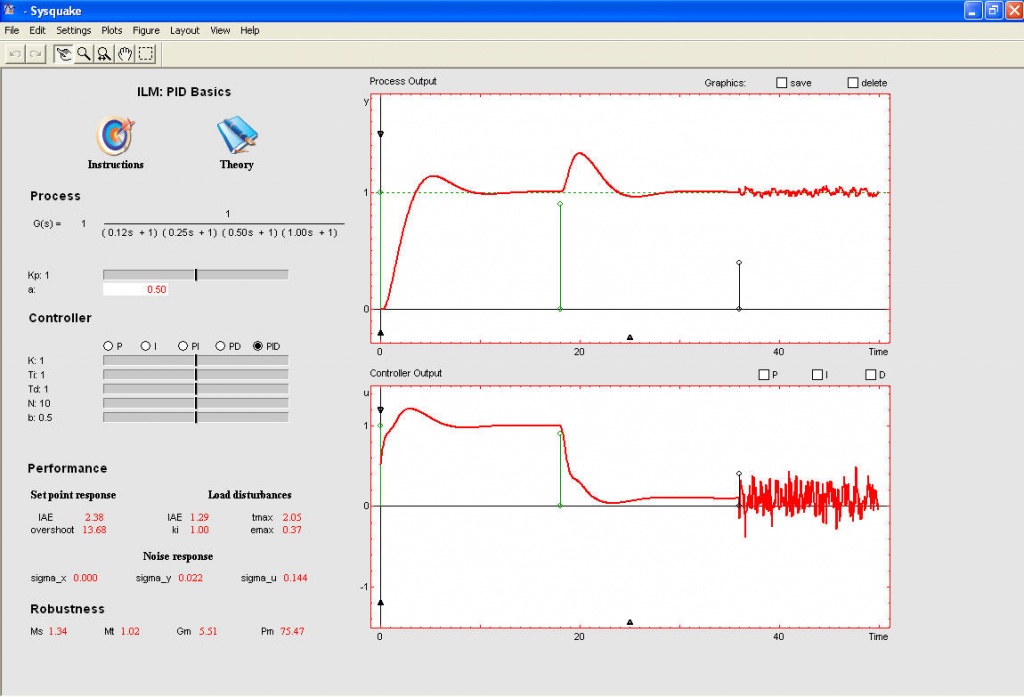The height and width of the screenshot is (697, 1024).
Task: Click the top triangle on Controller Output u-axis
Action: [380, 410]
